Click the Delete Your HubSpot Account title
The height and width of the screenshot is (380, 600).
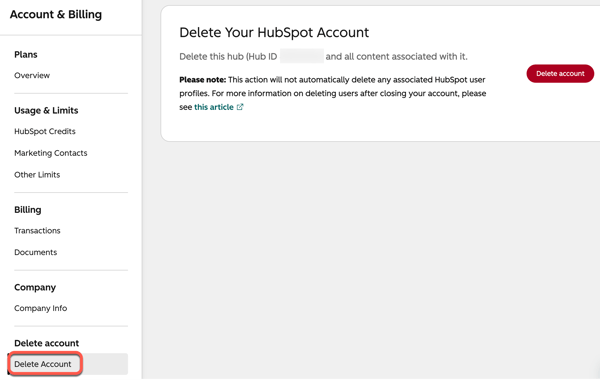coord(274,33)
